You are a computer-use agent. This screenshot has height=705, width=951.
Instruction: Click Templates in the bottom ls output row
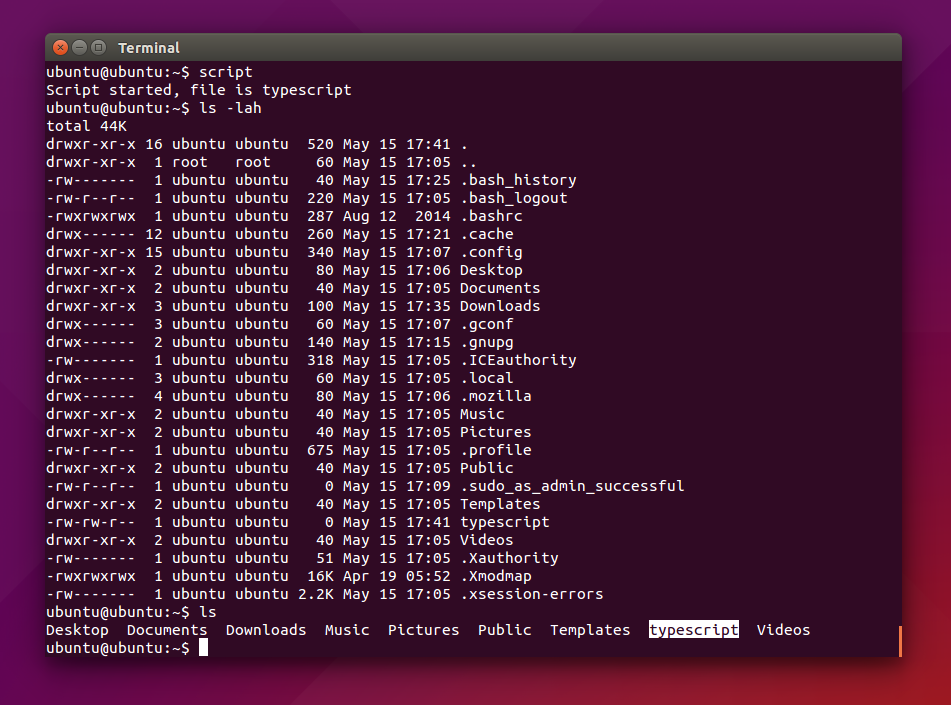tap(590, 630)
